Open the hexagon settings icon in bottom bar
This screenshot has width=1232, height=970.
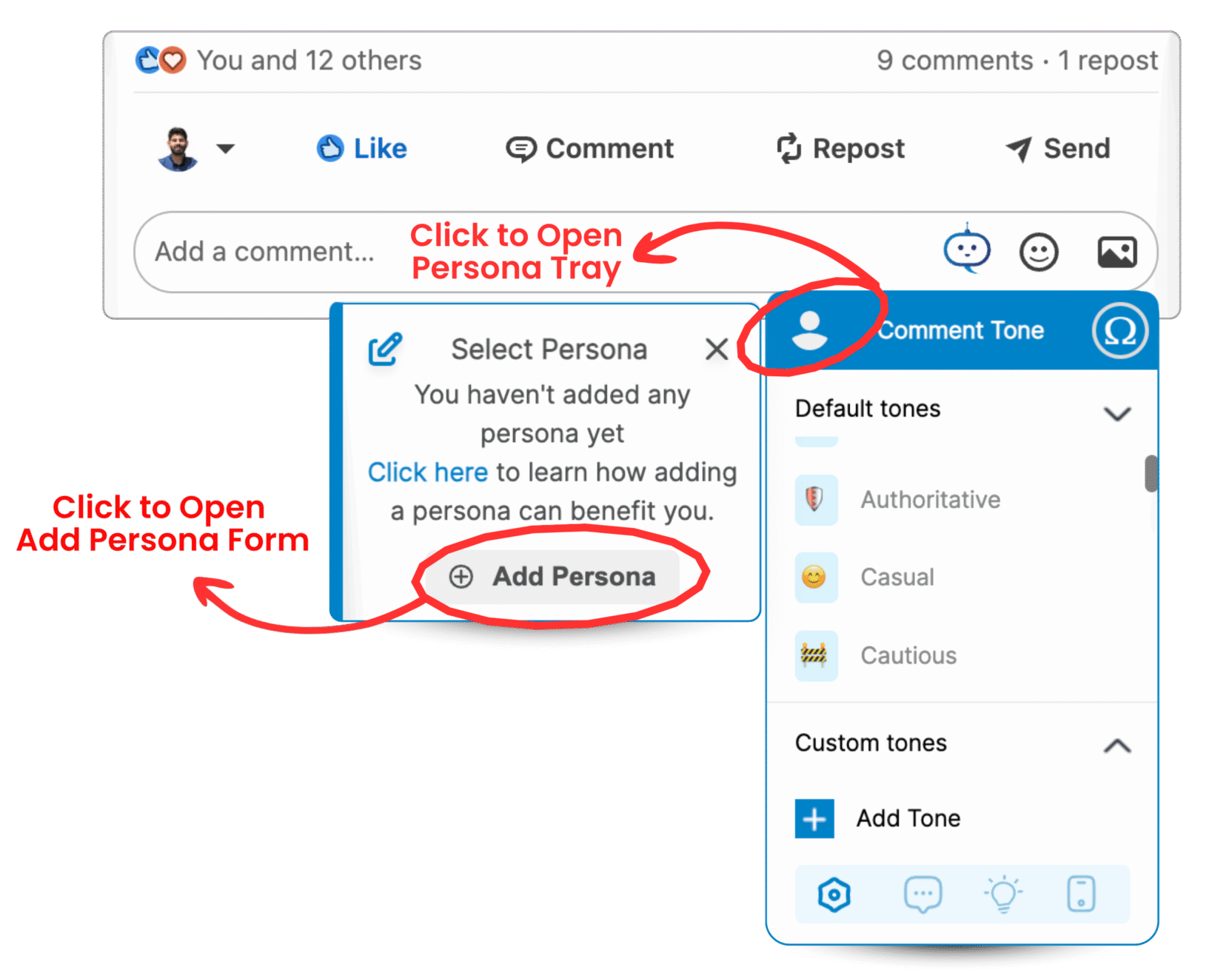(x=834, y=894)
